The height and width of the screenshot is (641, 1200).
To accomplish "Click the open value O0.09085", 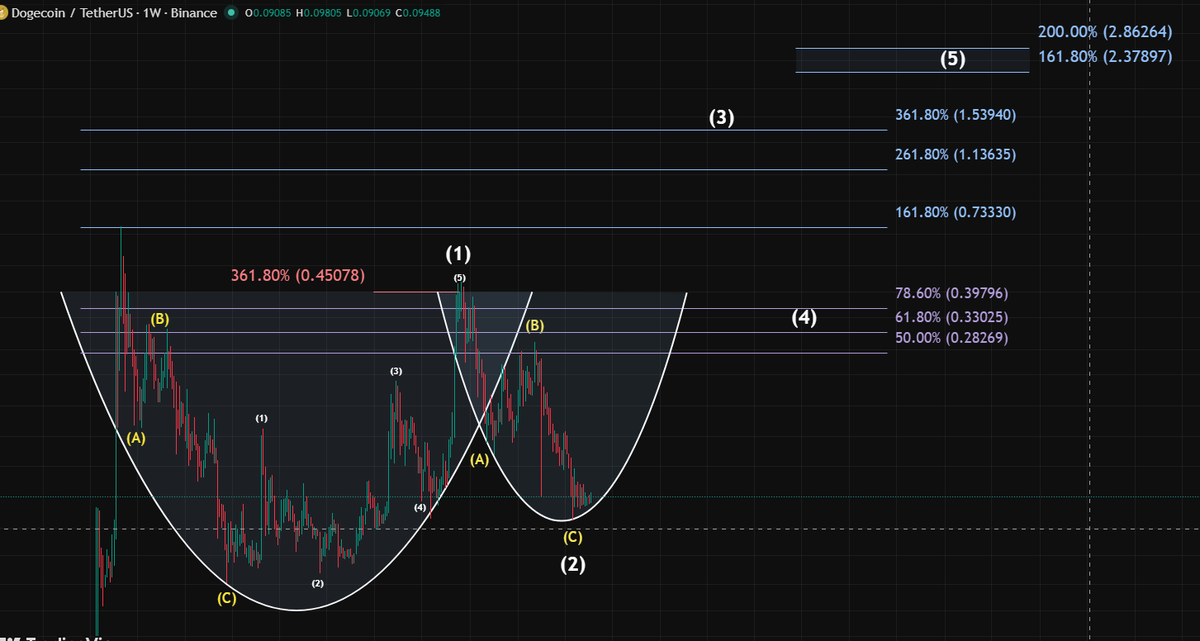I will [x=268, y=14].
